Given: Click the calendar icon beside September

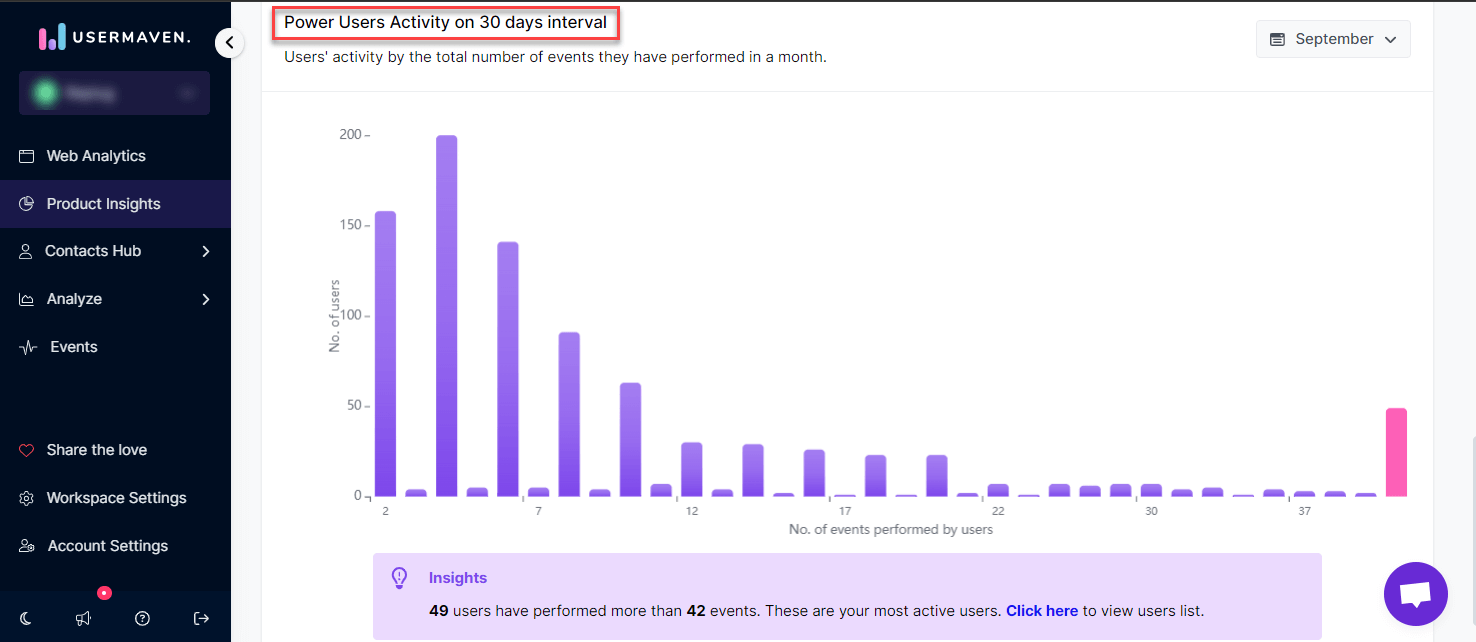Looking at the screenshot, I should click(1277, 38).
